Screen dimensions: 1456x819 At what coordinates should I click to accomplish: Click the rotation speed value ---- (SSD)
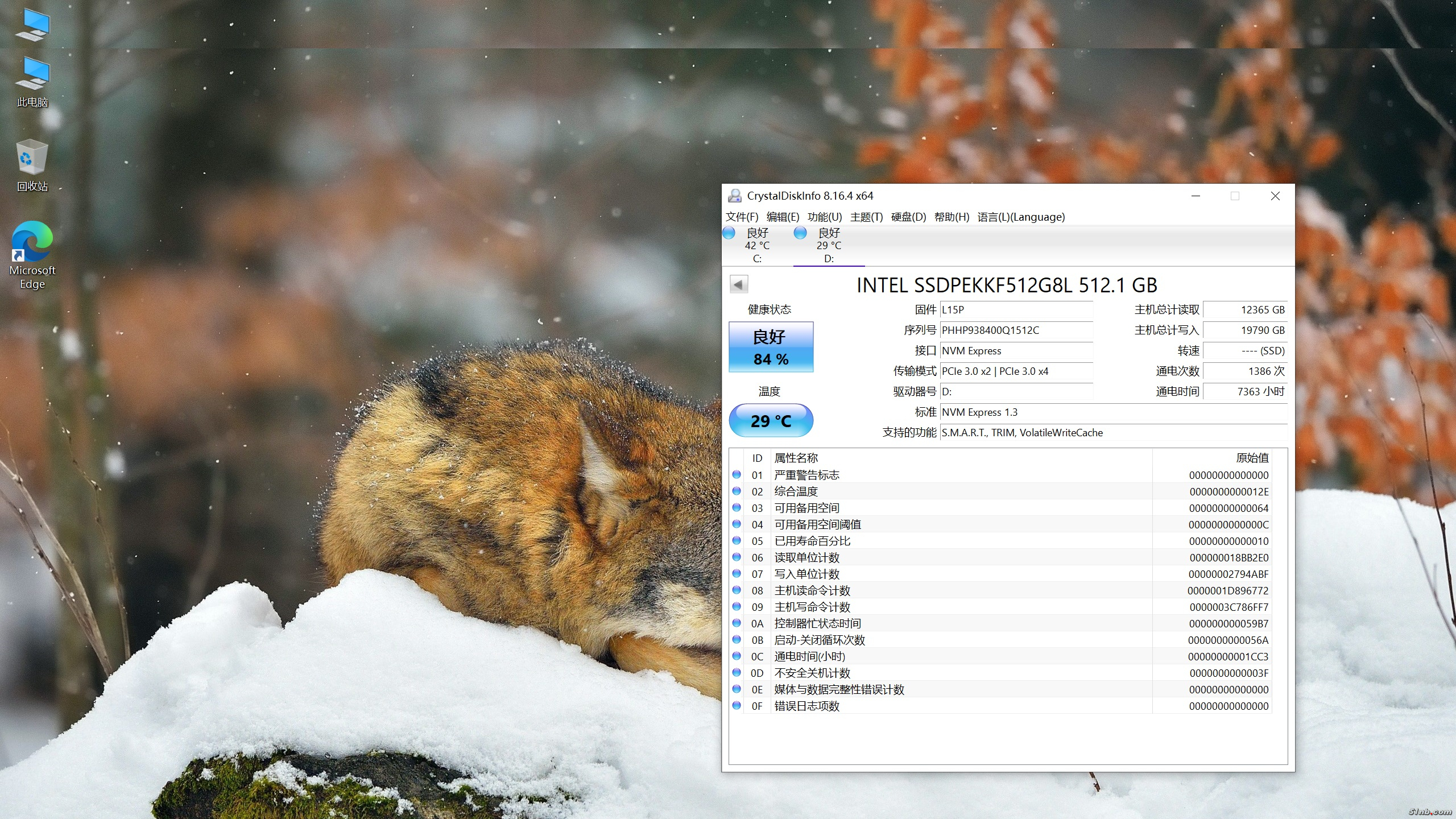coord(1246,350)
